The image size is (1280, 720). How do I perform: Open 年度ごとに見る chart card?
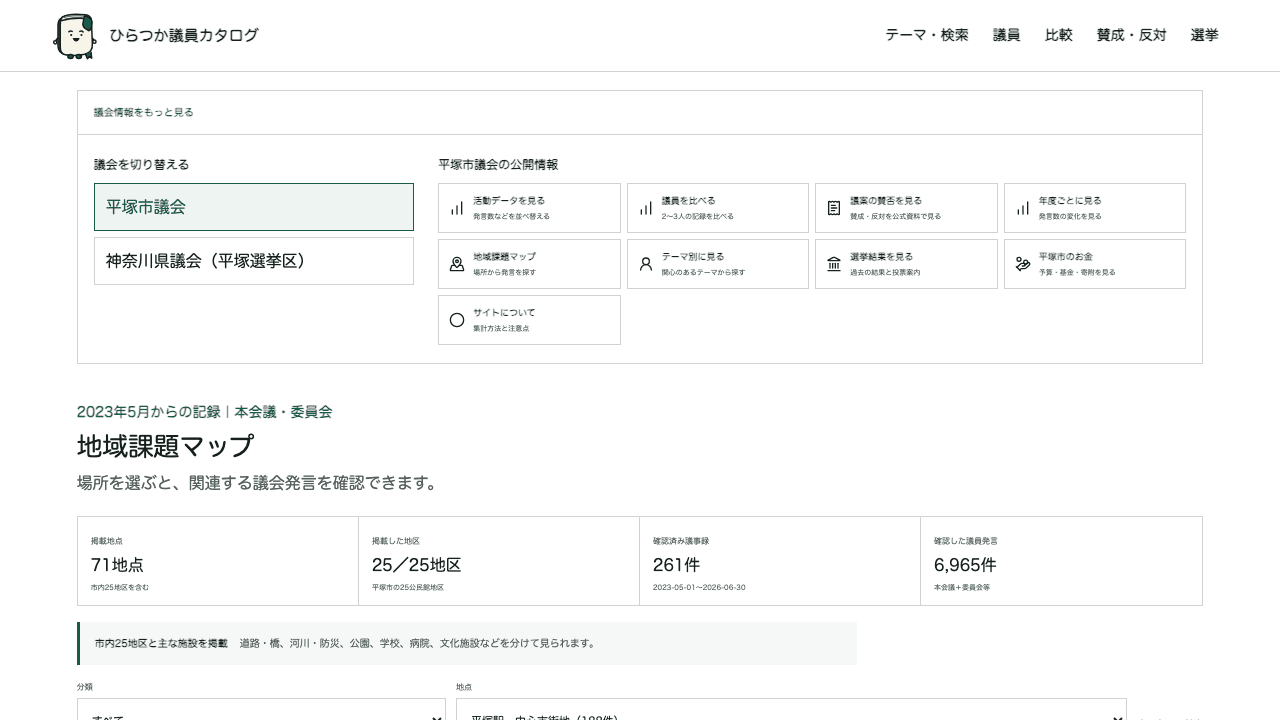1095,208
